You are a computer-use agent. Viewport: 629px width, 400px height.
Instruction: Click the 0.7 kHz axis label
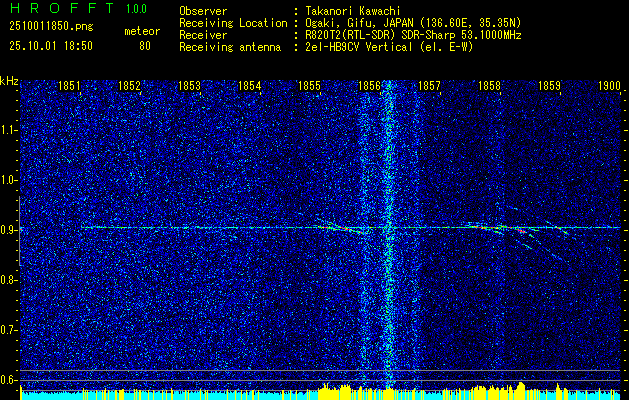(9, 330)
